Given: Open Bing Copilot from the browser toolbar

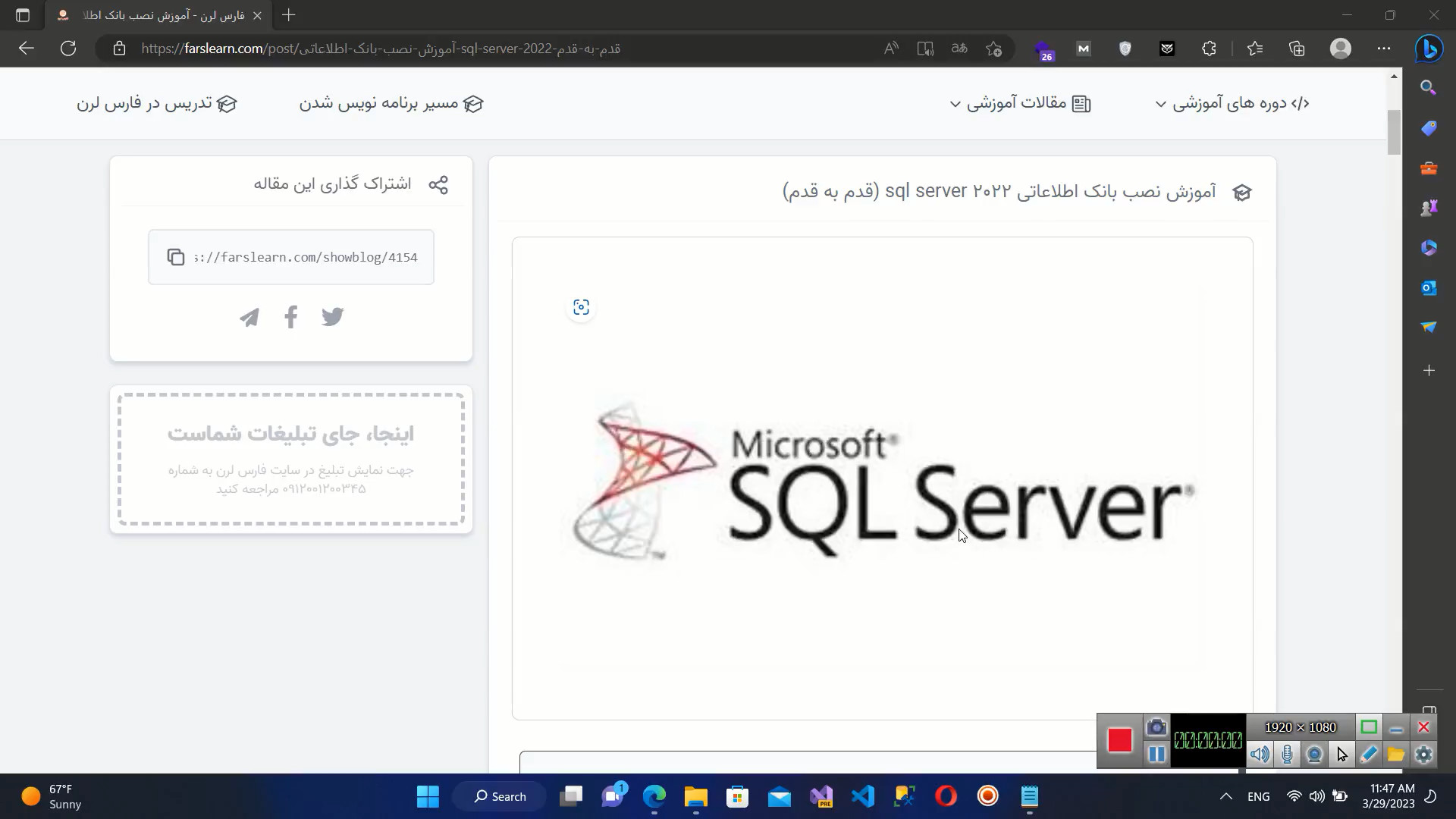Looking at the screenshot, I should coord(1429,49).
